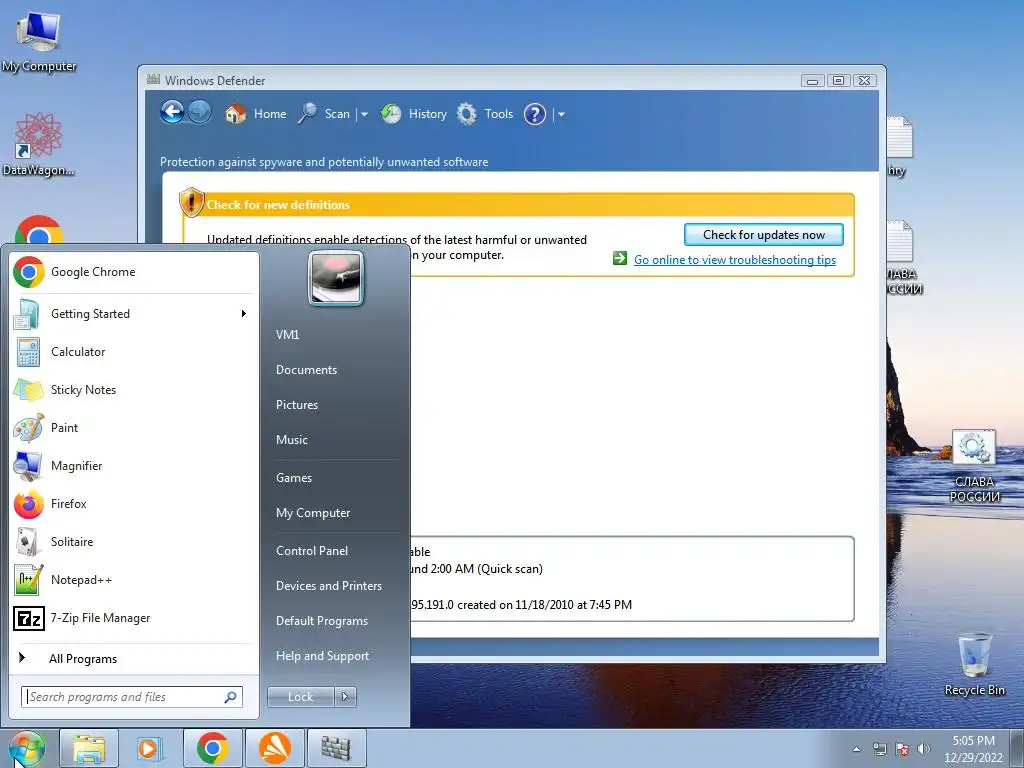Expand the shutdown options arrow beside Lock
The width and height of the screenshot is (1024, 768).
[x=345, y=697]
